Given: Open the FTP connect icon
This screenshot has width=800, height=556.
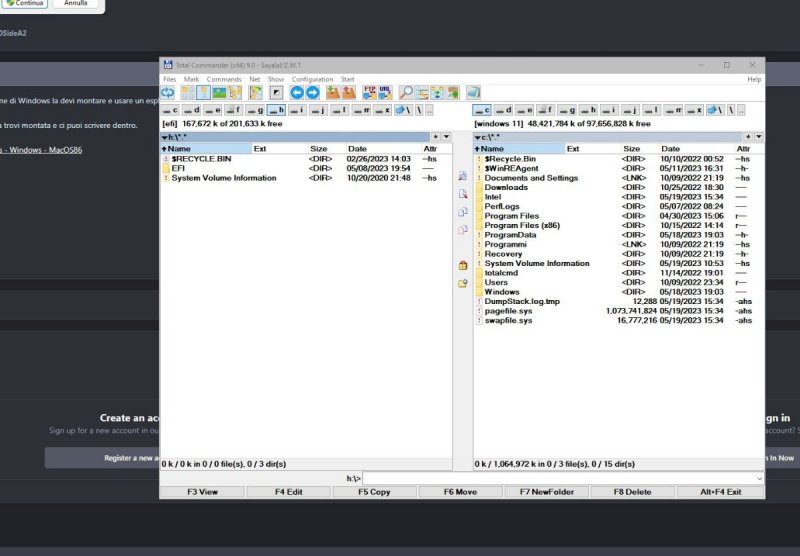Looking at the screenshot, I should (x=369, y=93).
